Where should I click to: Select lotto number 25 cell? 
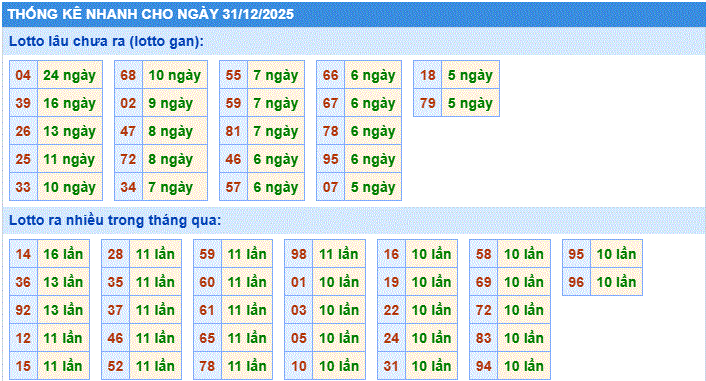[x=23, y=159]
